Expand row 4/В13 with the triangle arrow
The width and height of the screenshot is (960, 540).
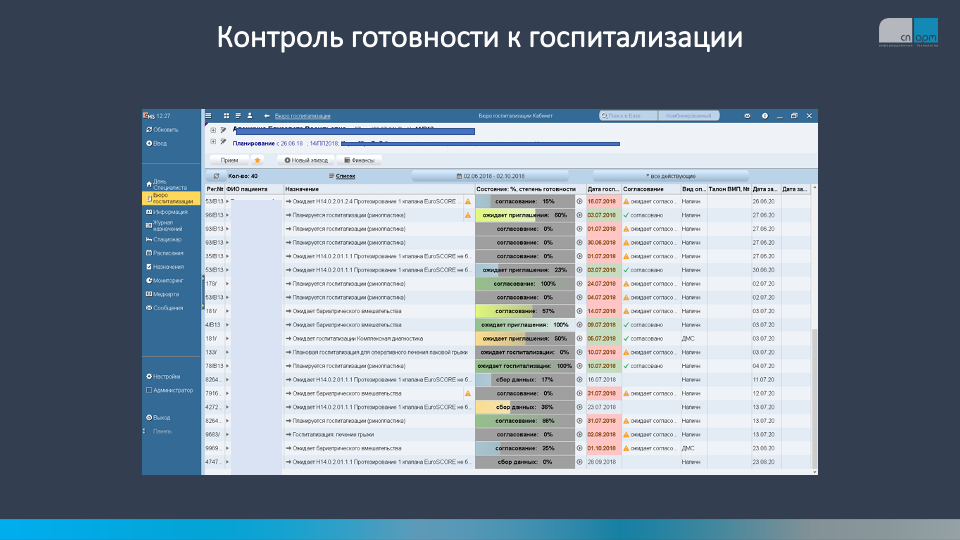[227, 324]
